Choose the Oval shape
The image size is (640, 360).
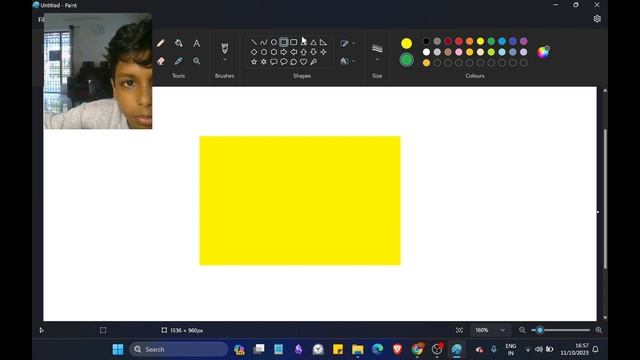click(x=273, y=42)
